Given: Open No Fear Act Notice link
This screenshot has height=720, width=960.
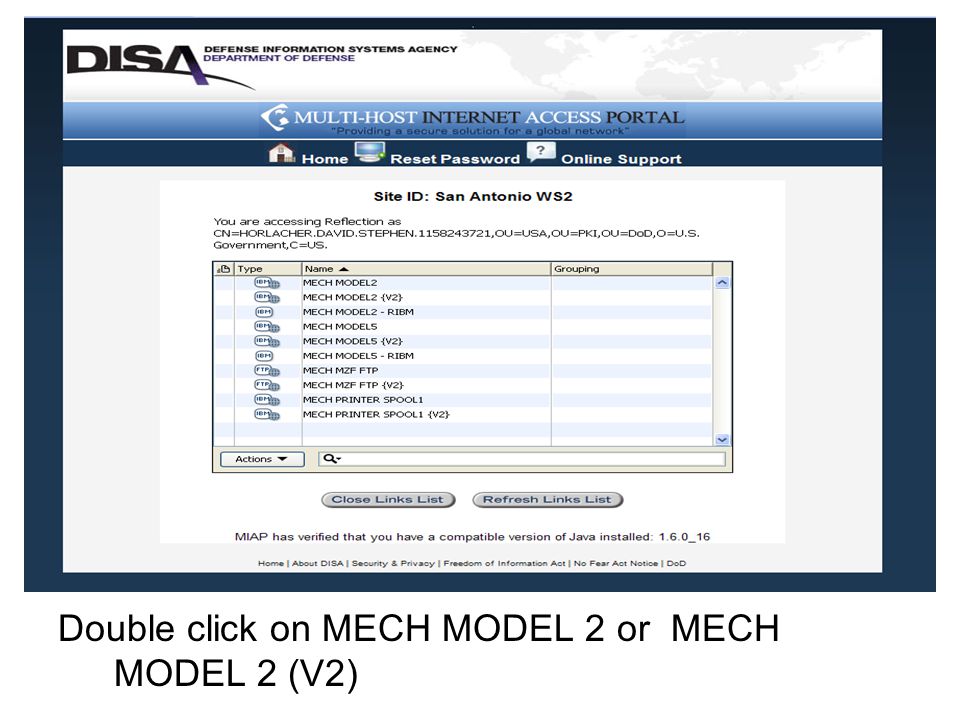Looking at the screenshot, I should [x=616, y=563].
